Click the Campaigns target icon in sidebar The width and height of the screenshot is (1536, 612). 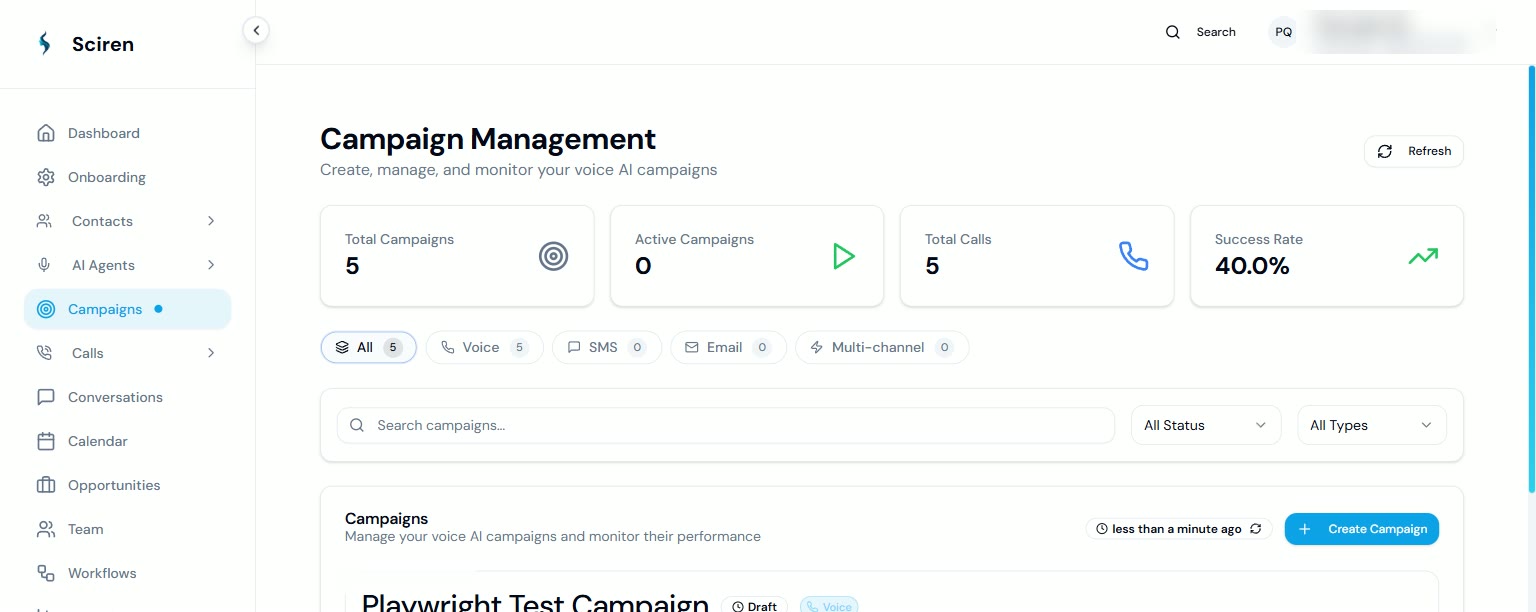45,309
